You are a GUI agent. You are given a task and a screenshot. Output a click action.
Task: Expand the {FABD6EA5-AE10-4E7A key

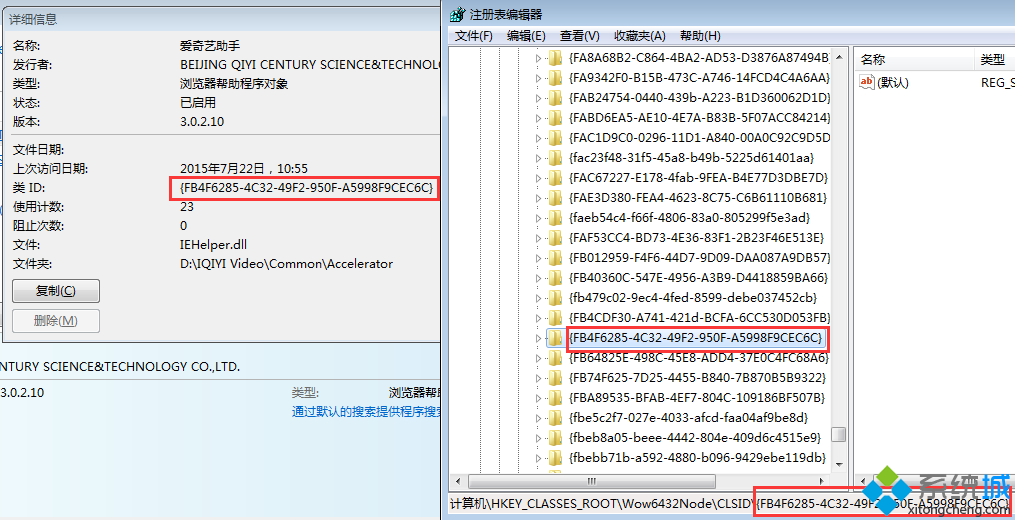coord(538,118)
